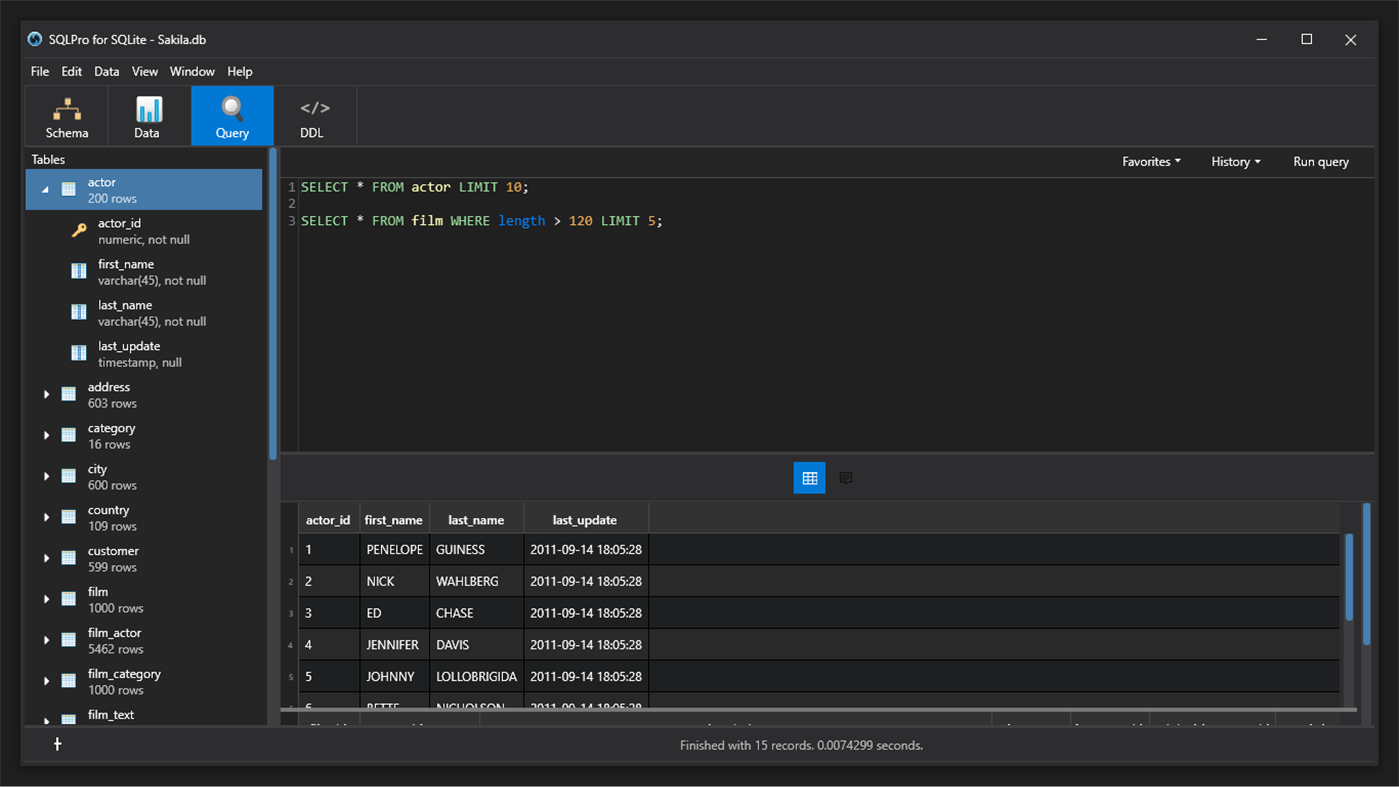Open the Window menu

coord(192,72)
